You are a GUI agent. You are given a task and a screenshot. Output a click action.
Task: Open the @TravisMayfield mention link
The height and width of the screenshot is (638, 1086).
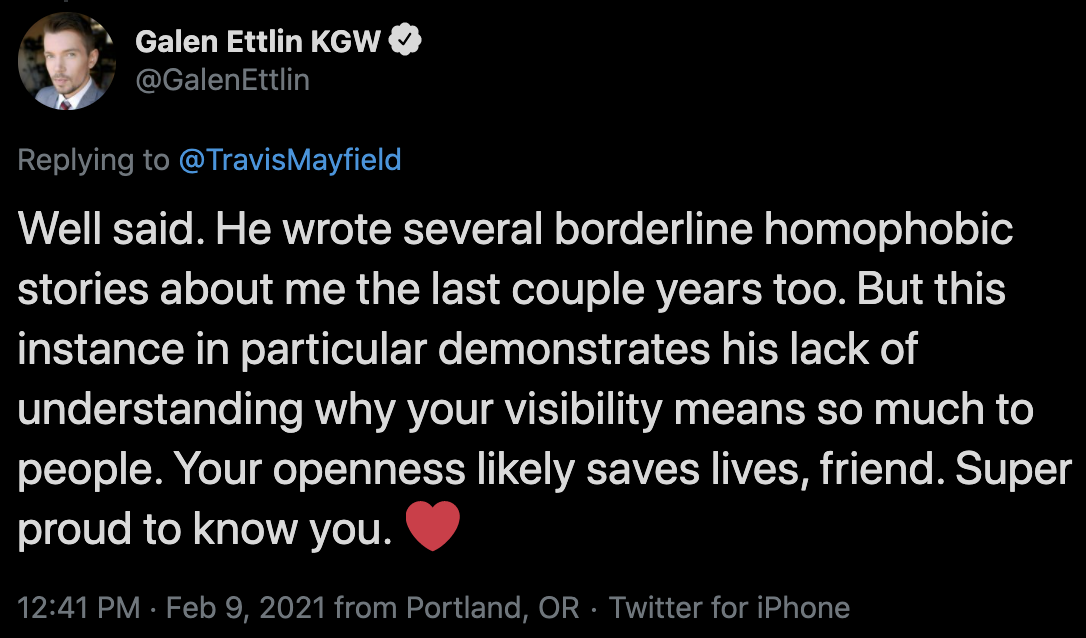click(290, 160)
